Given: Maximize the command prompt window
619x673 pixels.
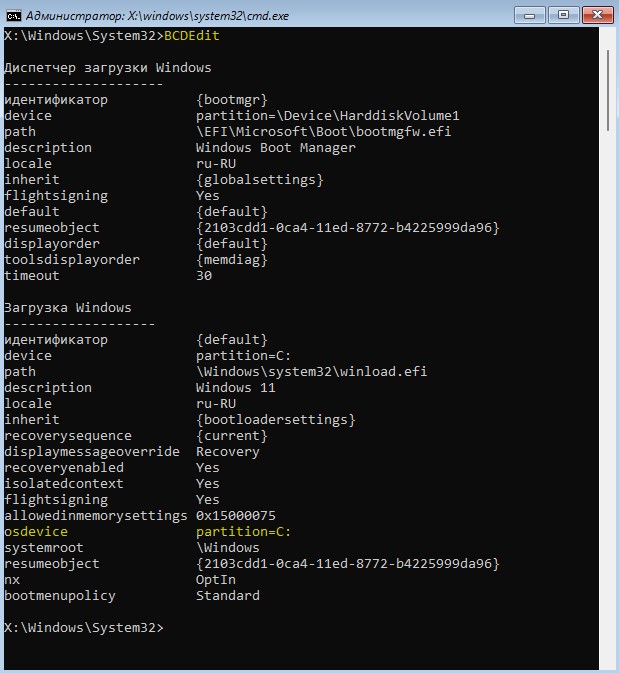Looking at the screenshot, I should 563,15.
